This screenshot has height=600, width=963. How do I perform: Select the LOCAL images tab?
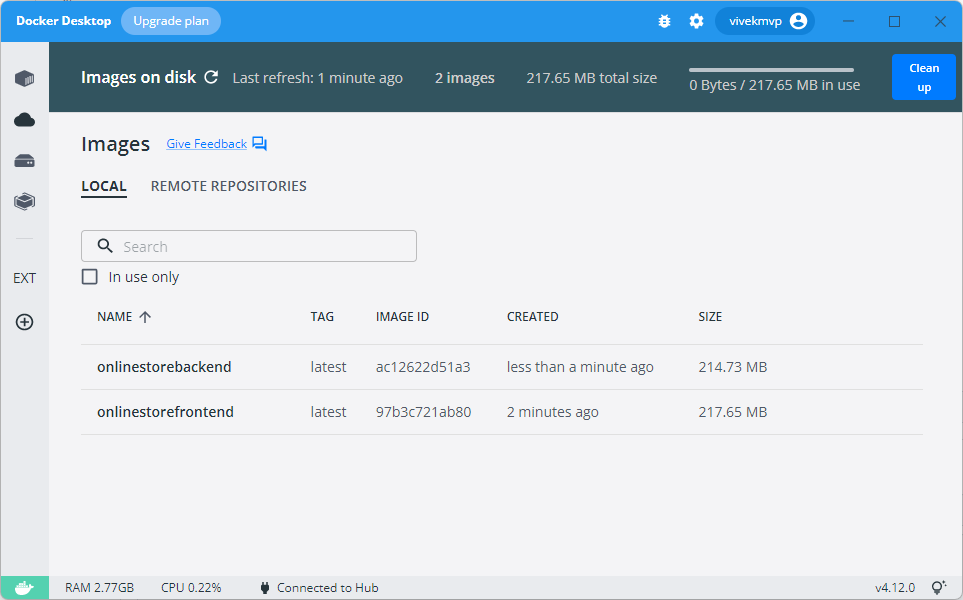tap(104, 186)
